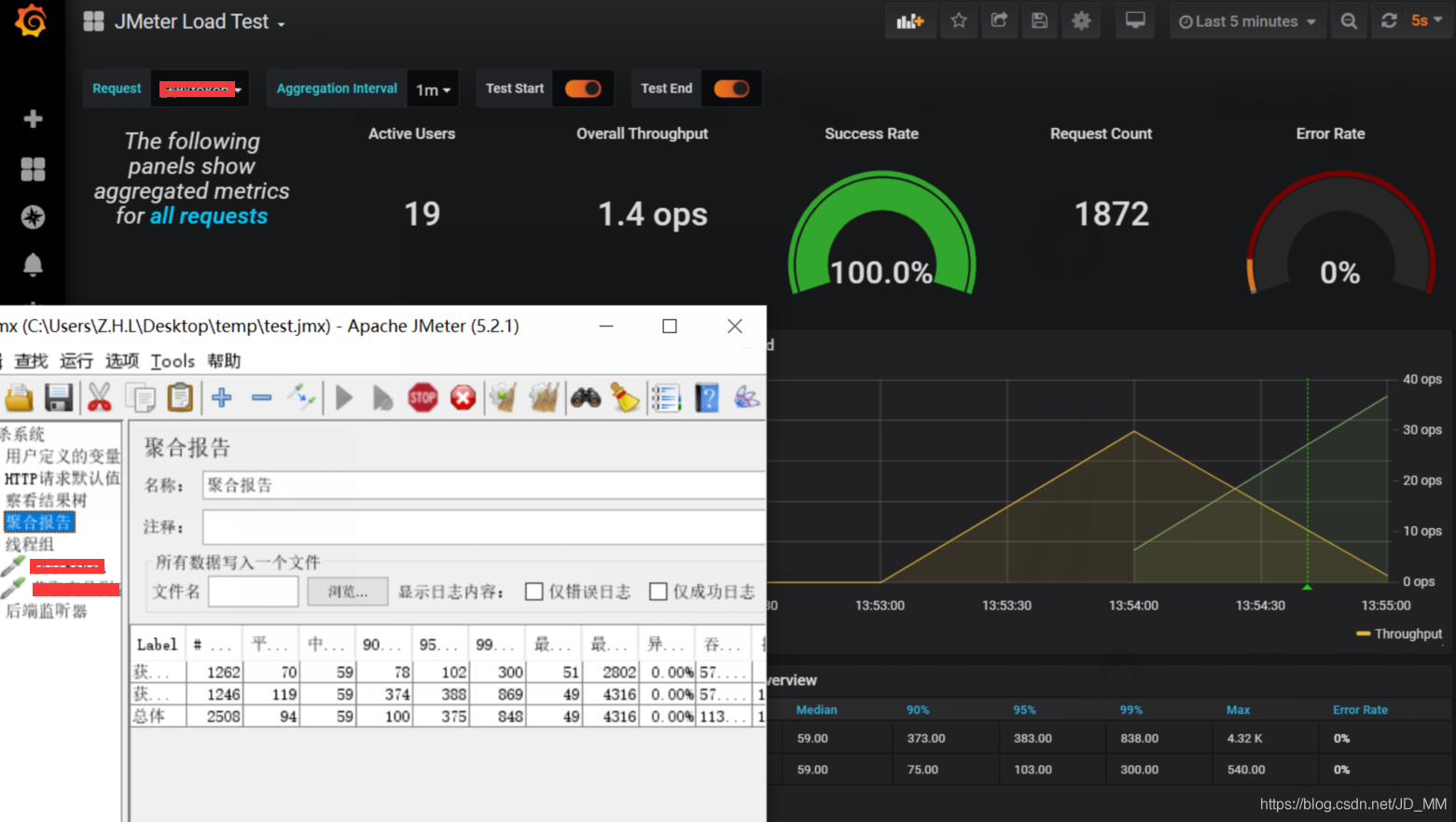1456x822 pixels.
Task: Check the 仅错误日志 checkbox
Action: [x=534, y=592]
